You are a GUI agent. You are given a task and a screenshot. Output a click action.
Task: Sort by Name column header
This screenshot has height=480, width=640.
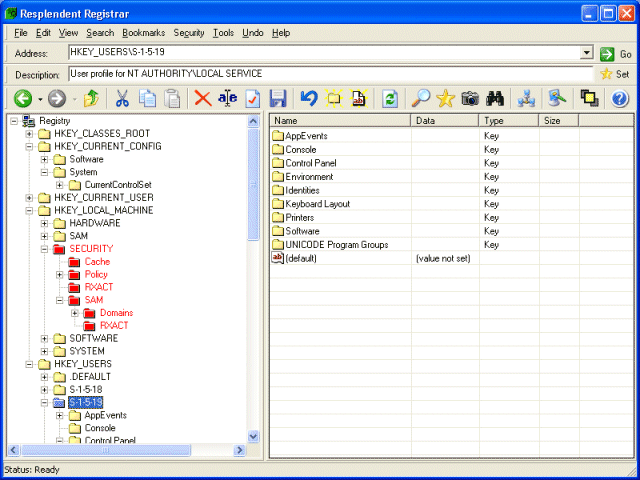point(340,120)
